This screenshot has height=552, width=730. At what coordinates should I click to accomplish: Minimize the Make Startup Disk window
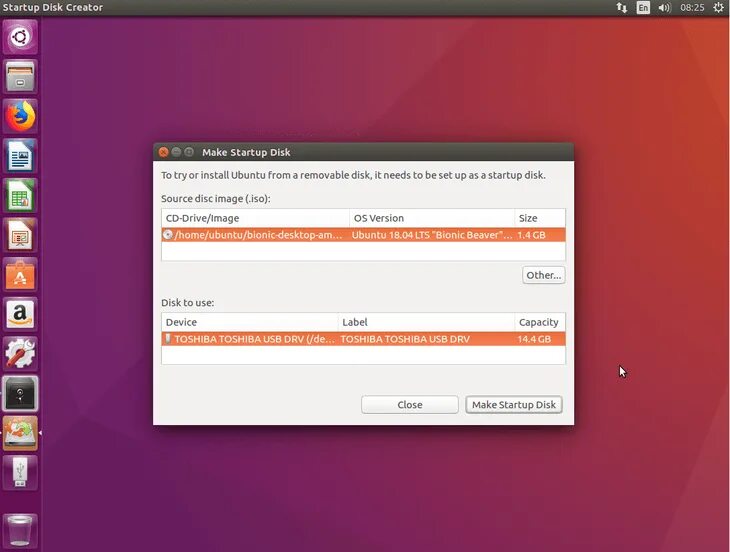[176, 152]
